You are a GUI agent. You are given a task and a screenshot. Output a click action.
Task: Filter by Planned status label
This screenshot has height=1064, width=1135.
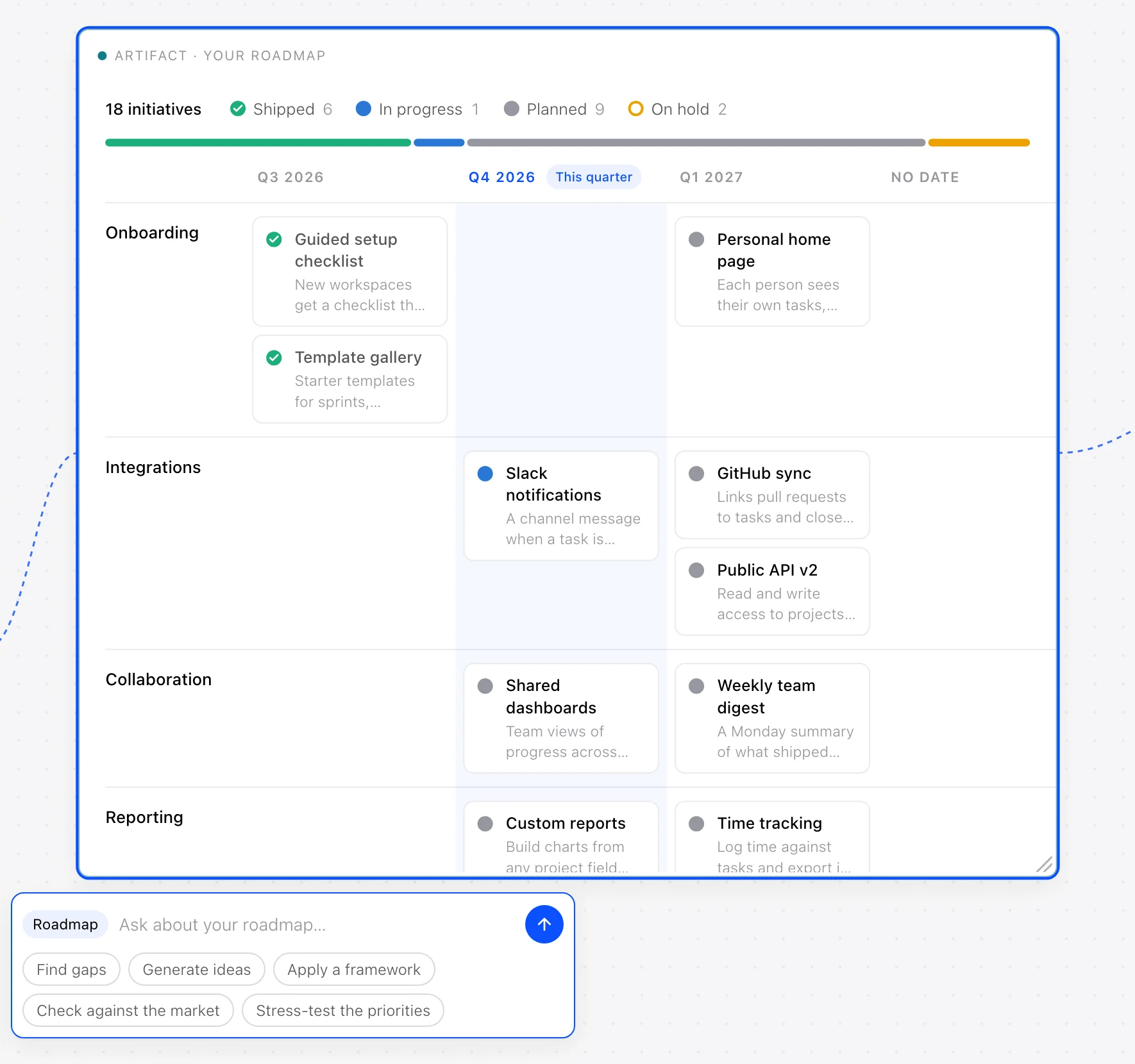coord(557,110)
